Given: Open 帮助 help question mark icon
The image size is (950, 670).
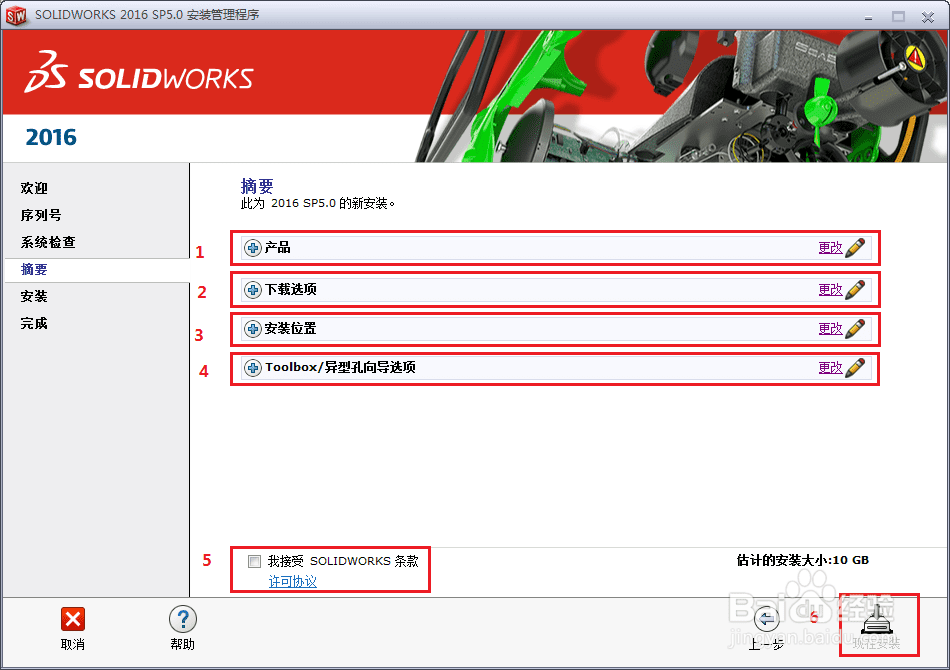Looking at the screenshot, I should coord(182,619).
